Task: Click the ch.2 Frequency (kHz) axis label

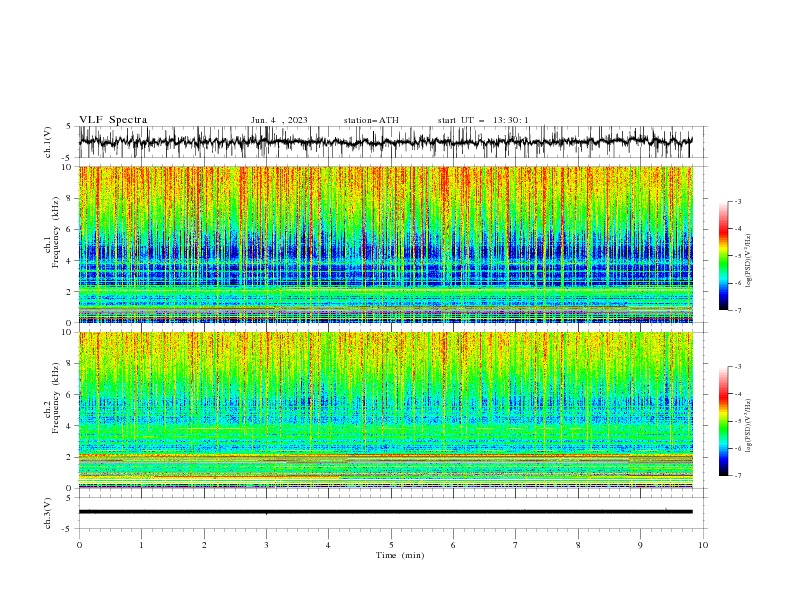Action: pos(52,398)
